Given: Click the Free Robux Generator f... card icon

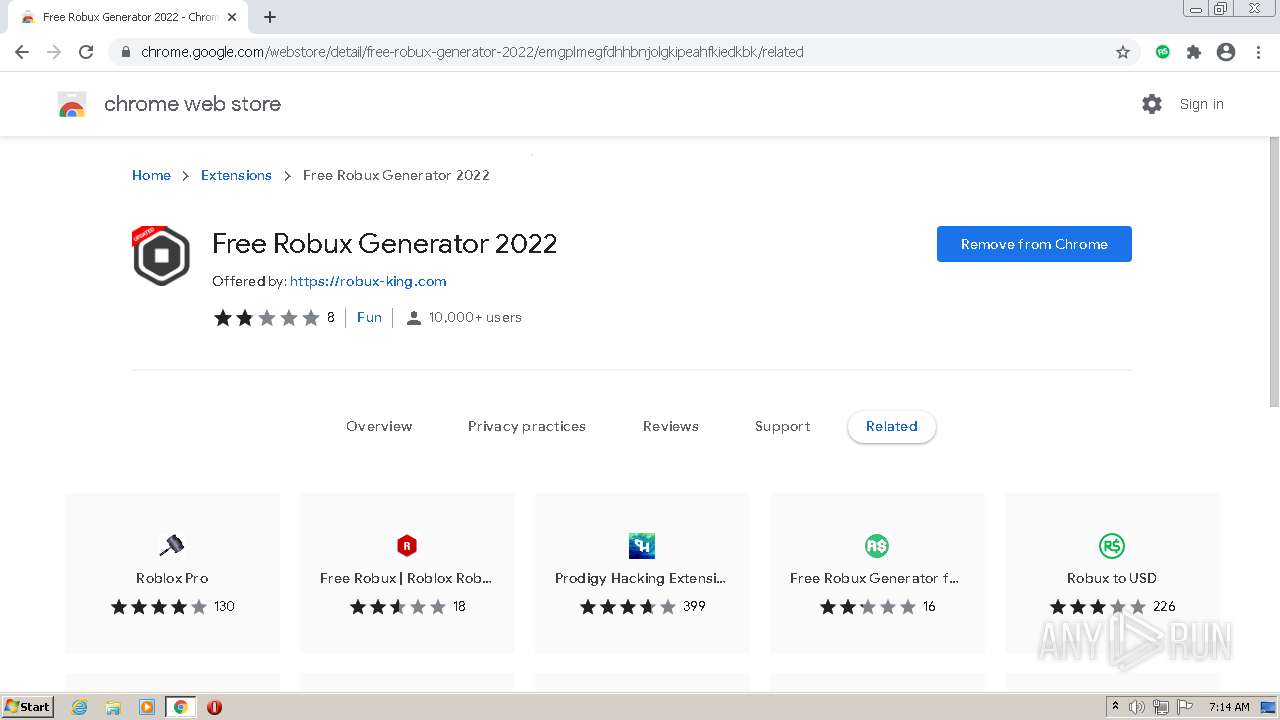Looking at the screenshot, I should point(877,546).
